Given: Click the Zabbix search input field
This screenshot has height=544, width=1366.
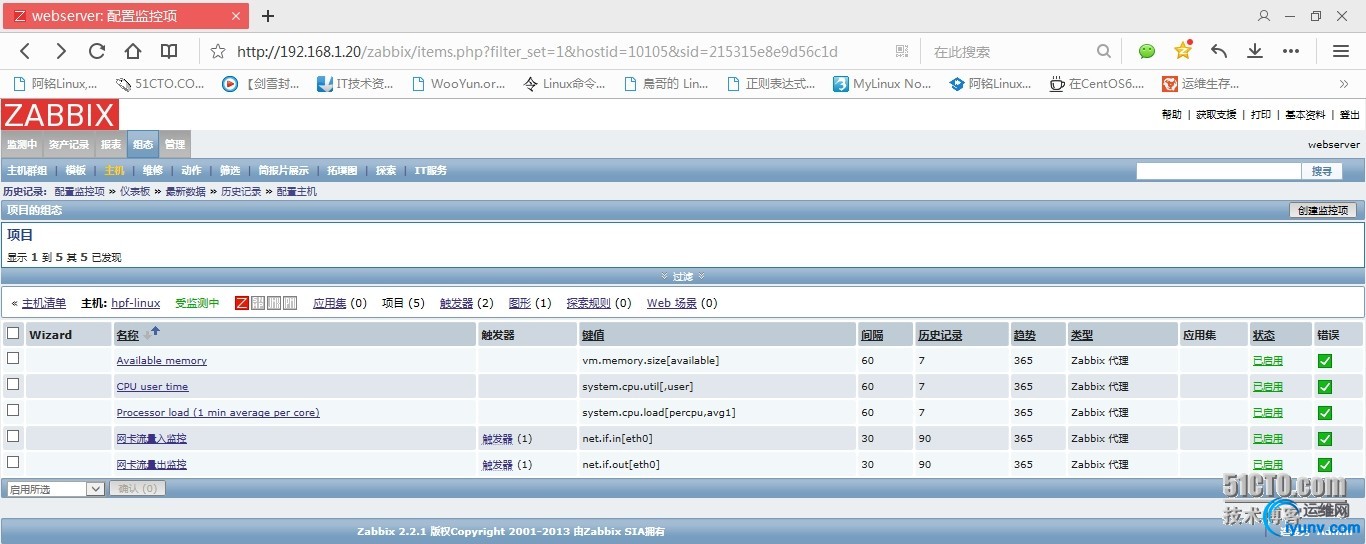Looking at the screenshot, I should pyautogui.click(x=1218, y=171).
